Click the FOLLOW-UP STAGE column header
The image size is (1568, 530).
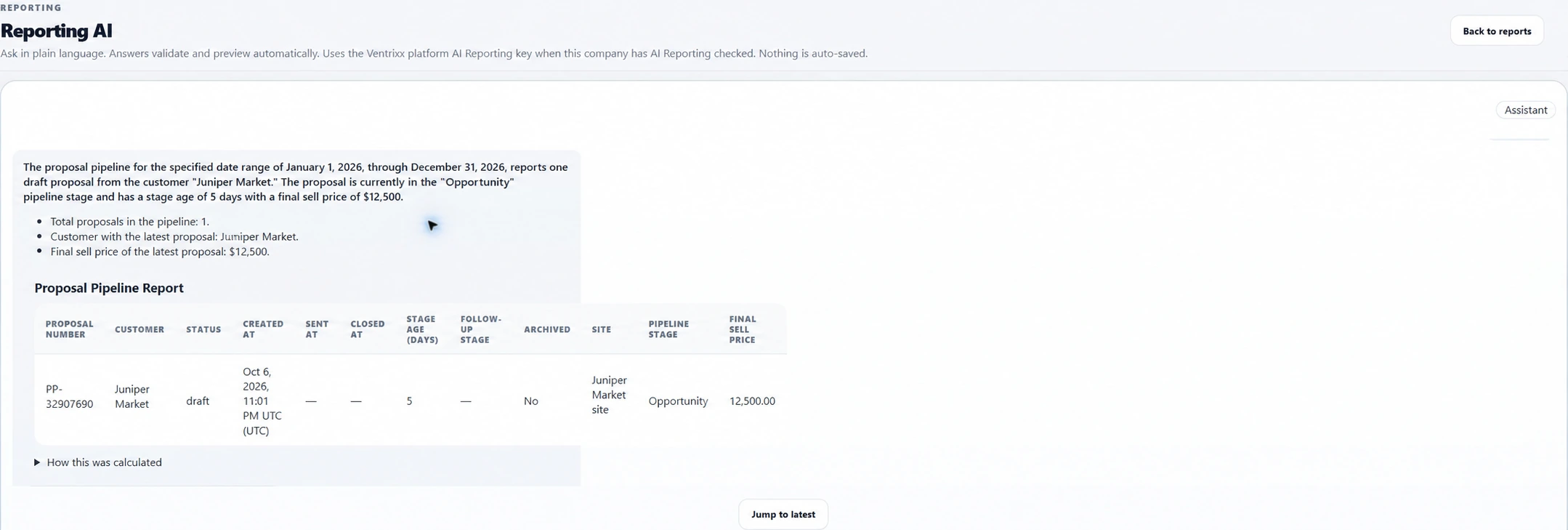click(x=481, y=329)
